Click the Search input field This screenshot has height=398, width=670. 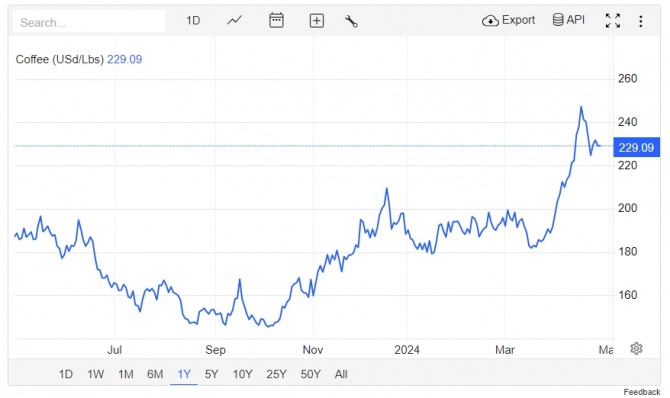coord(89,21)
